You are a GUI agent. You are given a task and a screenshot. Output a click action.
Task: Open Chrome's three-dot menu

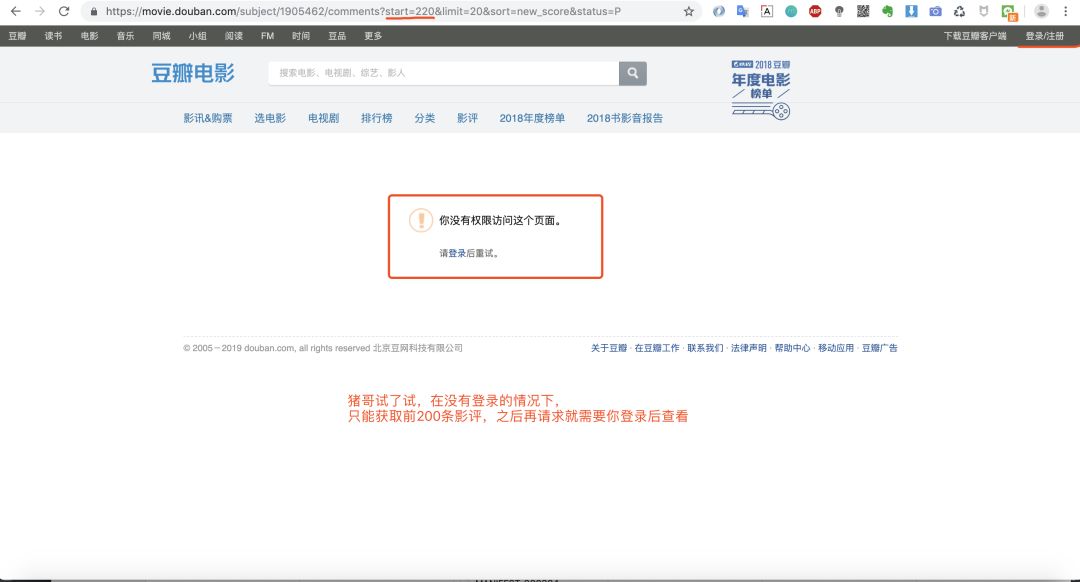(x=1066, y=11)
